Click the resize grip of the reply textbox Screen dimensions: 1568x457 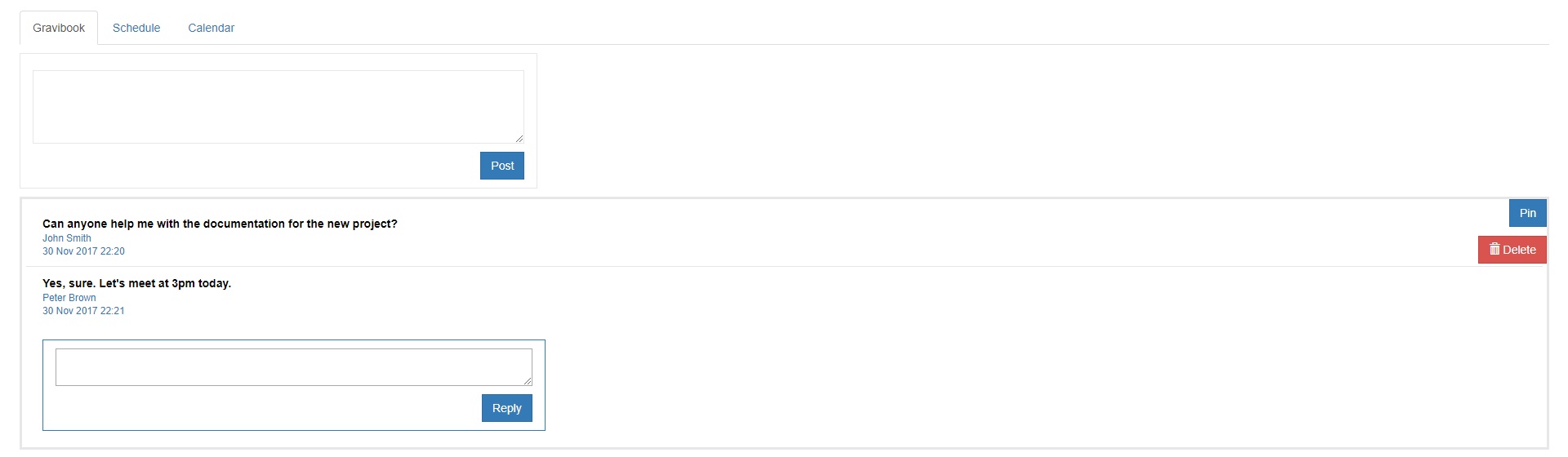(x=528, y=381)
